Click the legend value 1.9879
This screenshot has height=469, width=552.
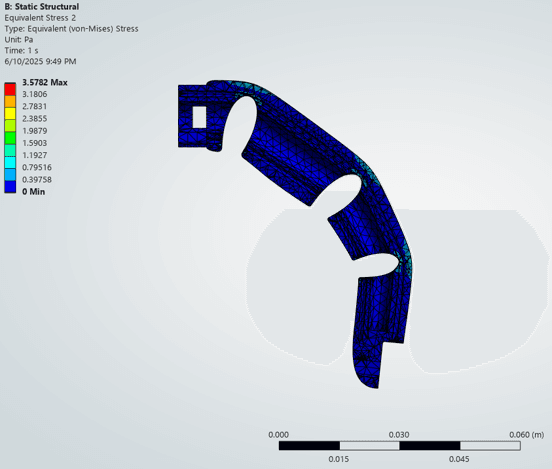pyautogui.click(x=34, y=131)
